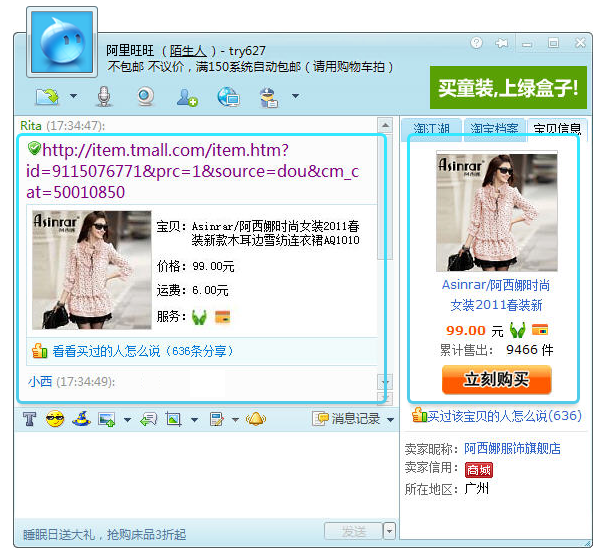Open the dropdown arrow beside send file icon

73,96
